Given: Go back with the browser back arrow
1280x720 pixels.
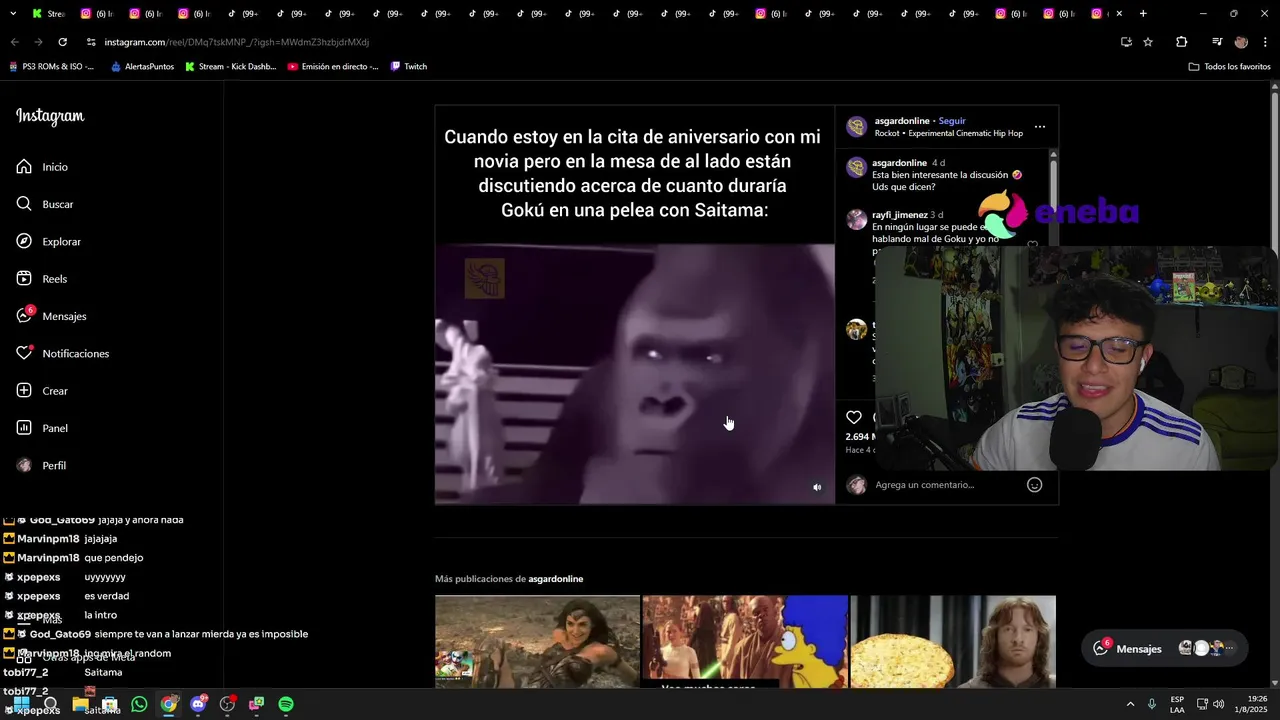Looking at the screenshot, I should pyautogui.click(x=14, y=42).
